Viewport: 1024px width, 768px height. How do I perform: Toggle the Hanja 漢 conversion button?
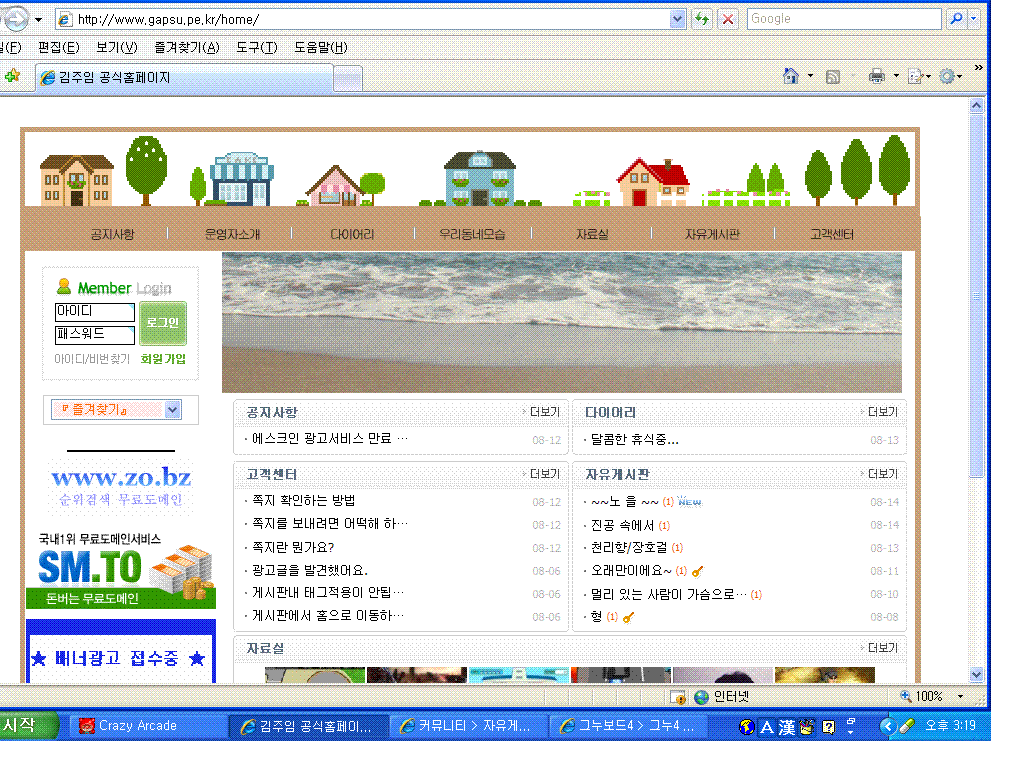pos(786,727)
